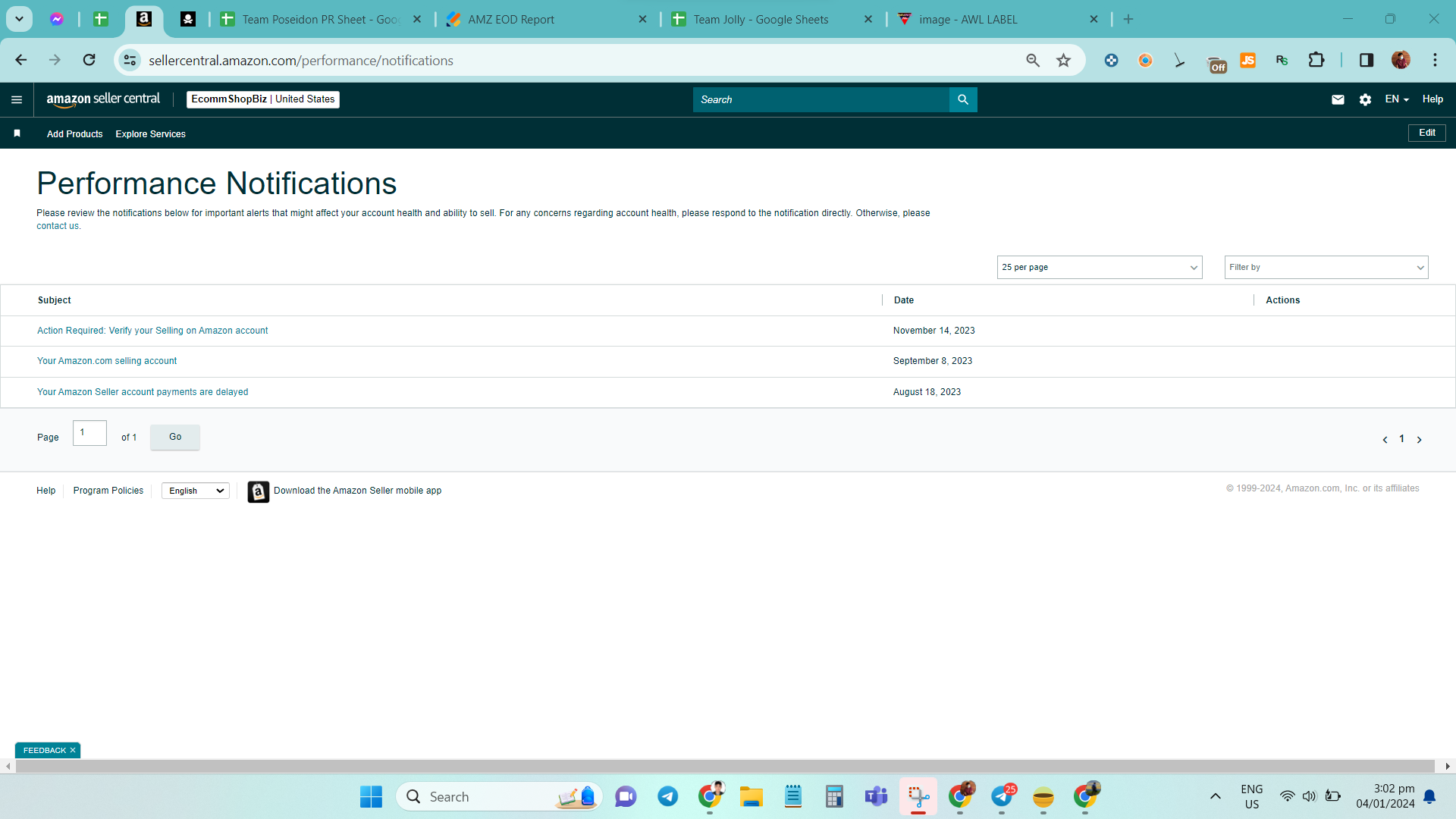Open the Seller Central hamburger menu
The height and width of the screenshot is (819, 1456).
pyautogui.click(x=17, y=99)
